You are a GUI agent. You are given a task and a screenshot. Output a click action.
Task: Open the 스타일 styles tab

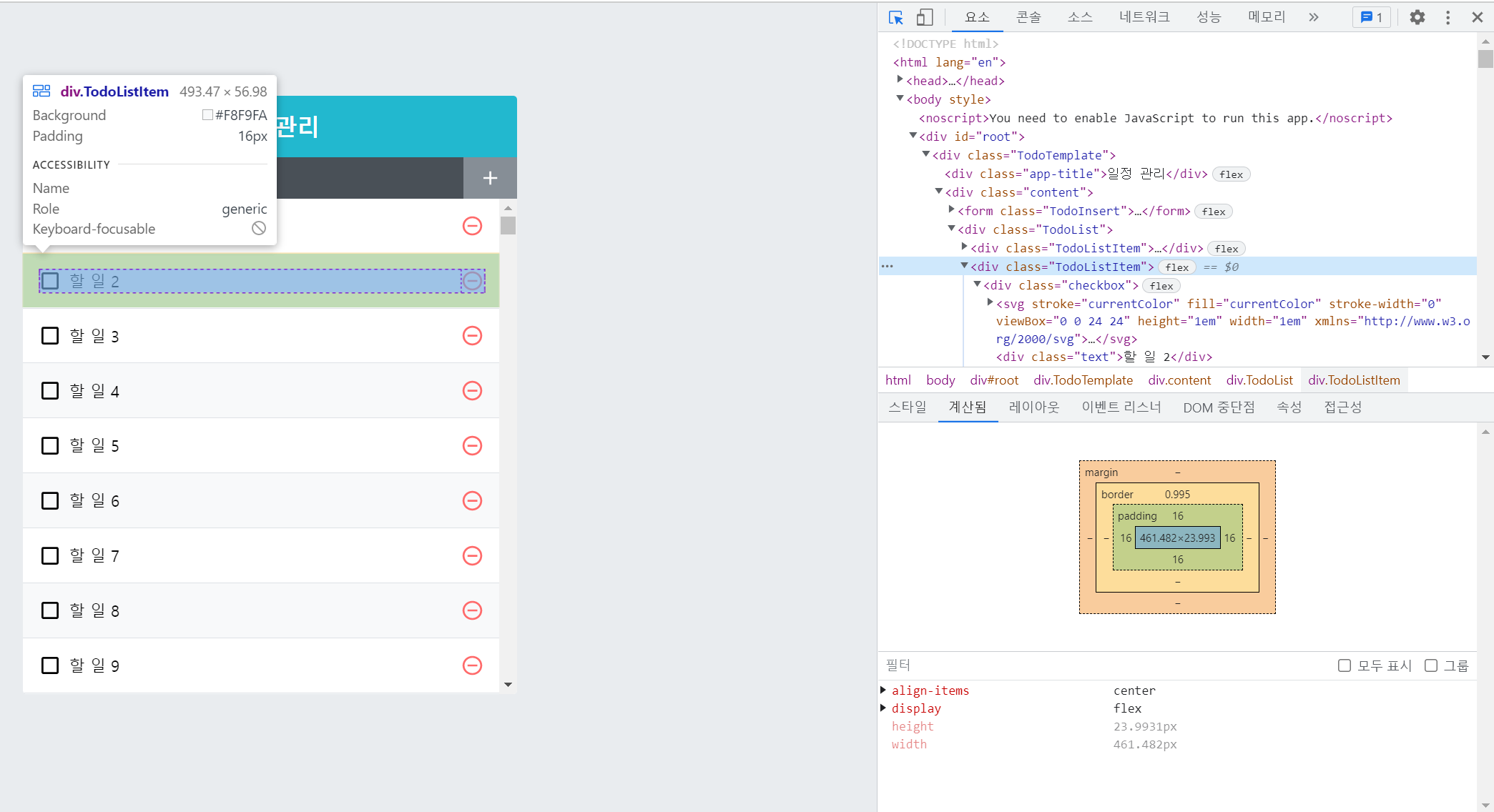907,407
